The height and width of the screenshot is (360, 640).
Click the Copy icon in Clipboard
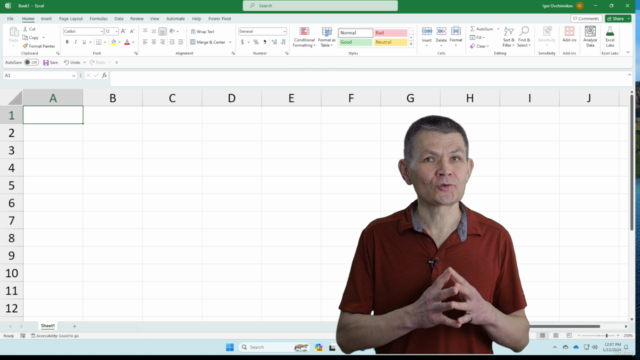25,38
